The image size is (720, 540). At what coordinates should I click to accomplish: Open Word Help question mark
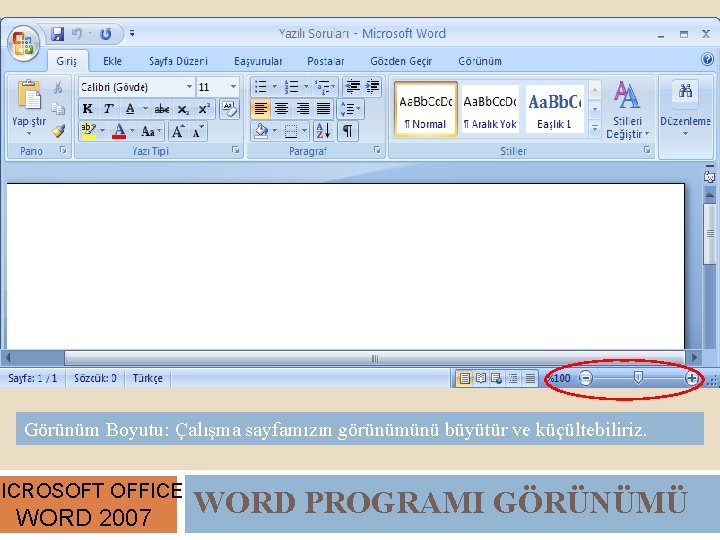[x=708, y=59]
